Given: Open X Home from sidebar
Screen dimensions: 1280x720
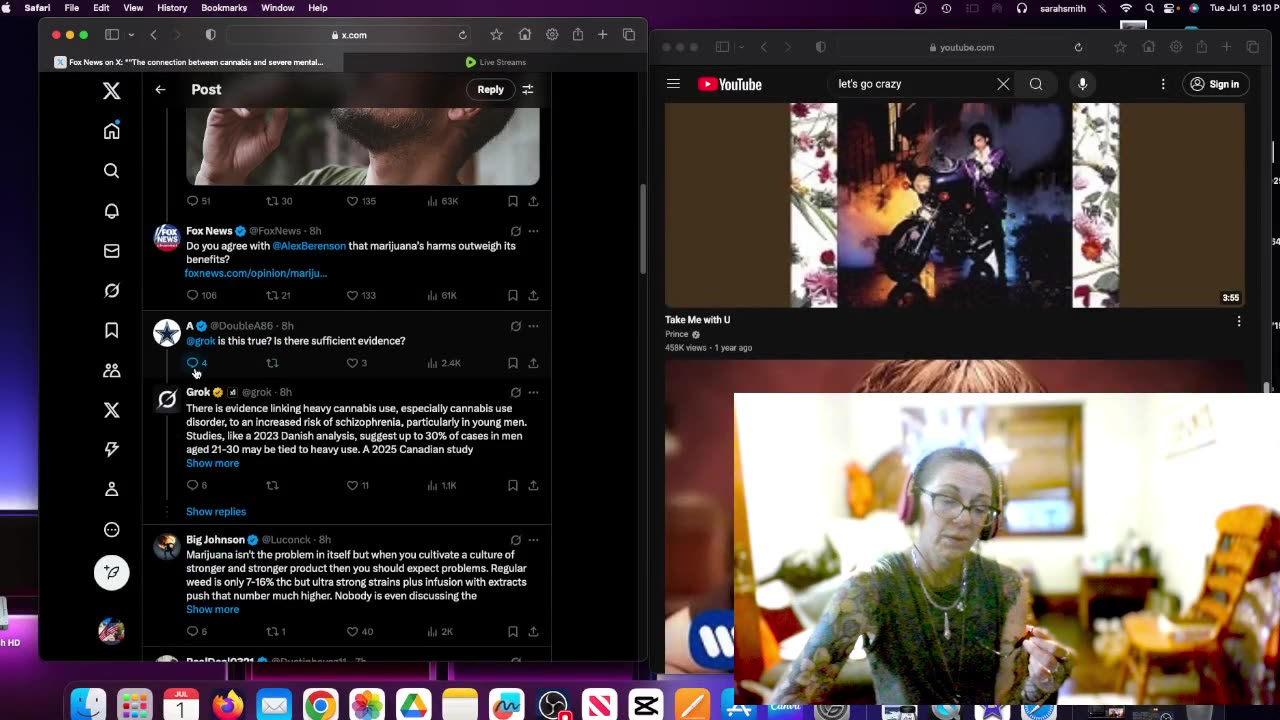Looking at the screenshot, I should point(111,131).
